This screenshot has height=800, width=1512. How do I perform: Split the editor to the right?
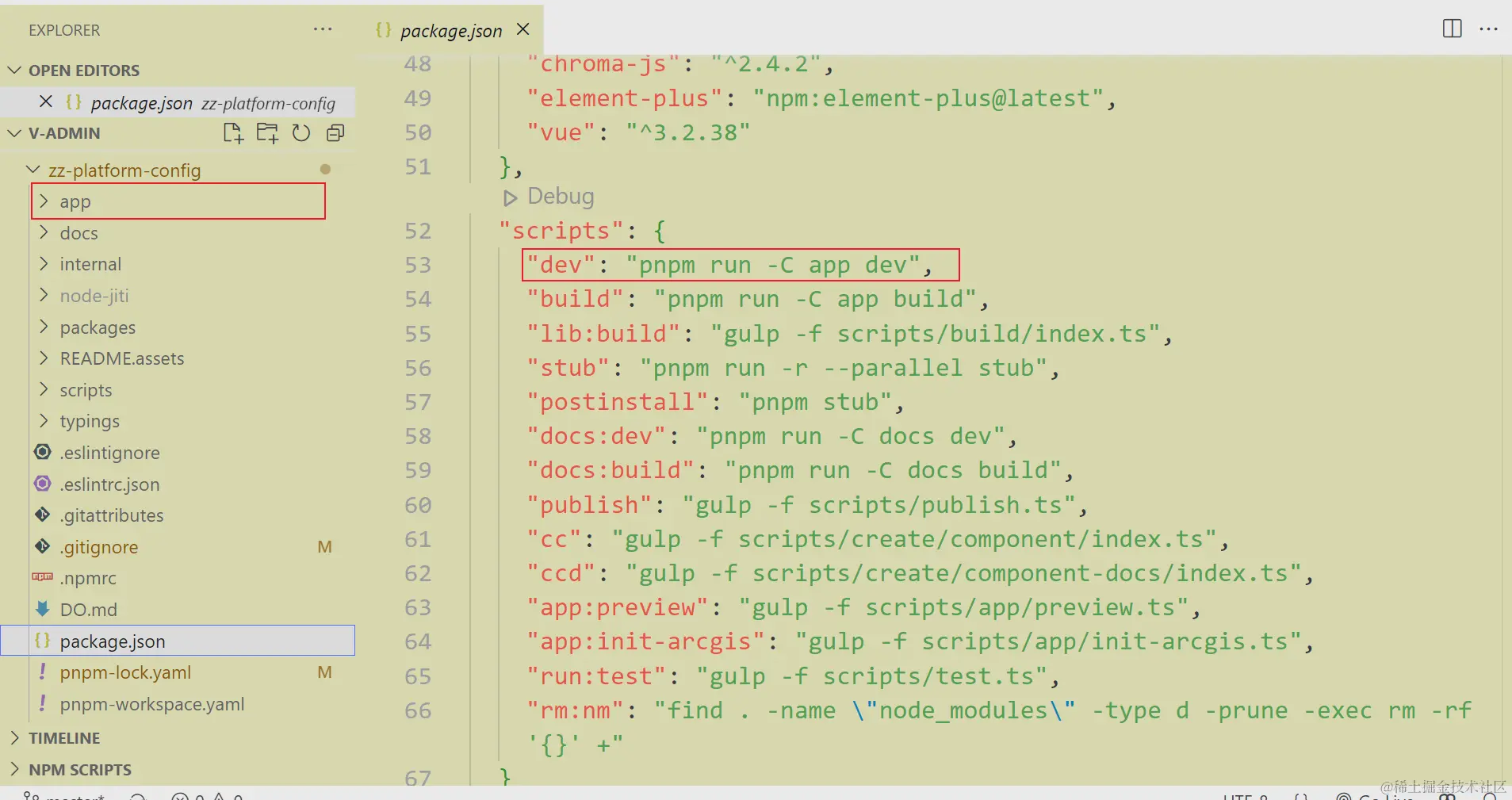[1452, 29]
